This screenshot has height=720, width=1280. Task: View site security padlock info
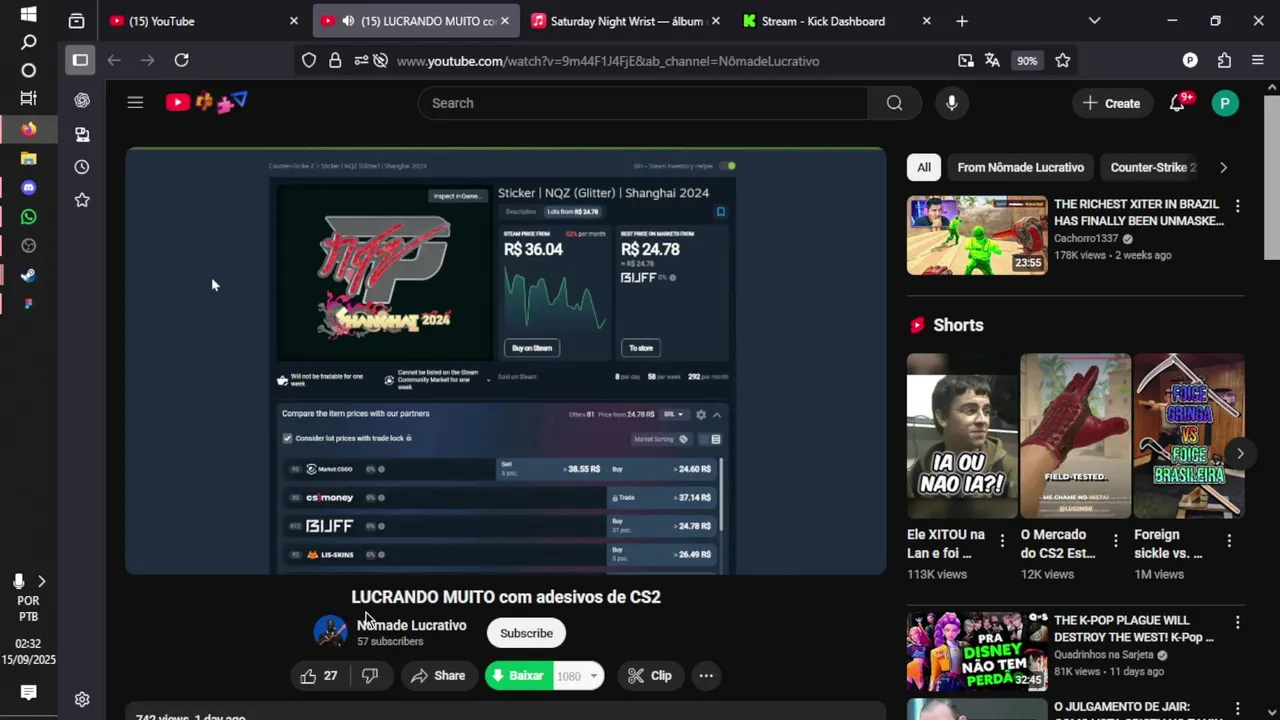(335, 61)
